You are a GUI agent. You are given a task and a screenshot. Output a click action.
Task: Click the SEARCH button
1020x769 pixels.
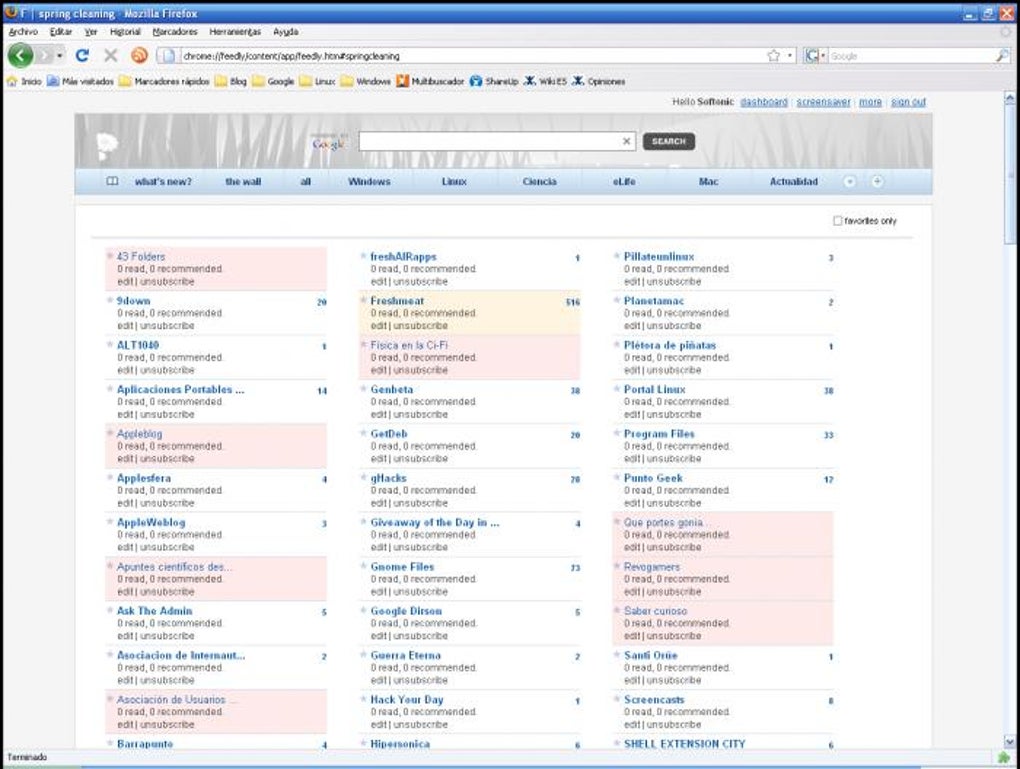[669, 141]
